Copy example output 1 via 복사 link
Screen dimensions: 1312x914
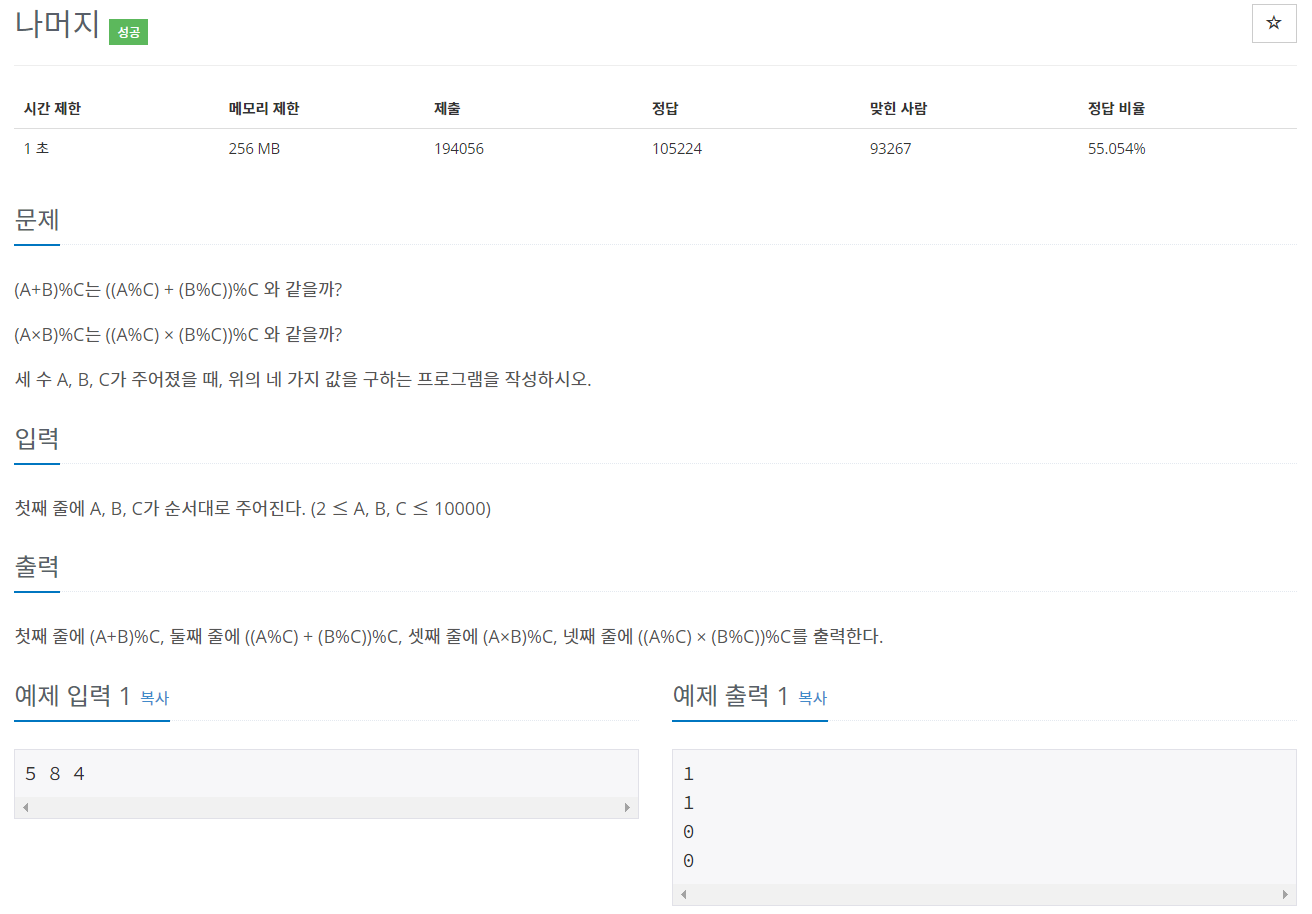point(813,698)
